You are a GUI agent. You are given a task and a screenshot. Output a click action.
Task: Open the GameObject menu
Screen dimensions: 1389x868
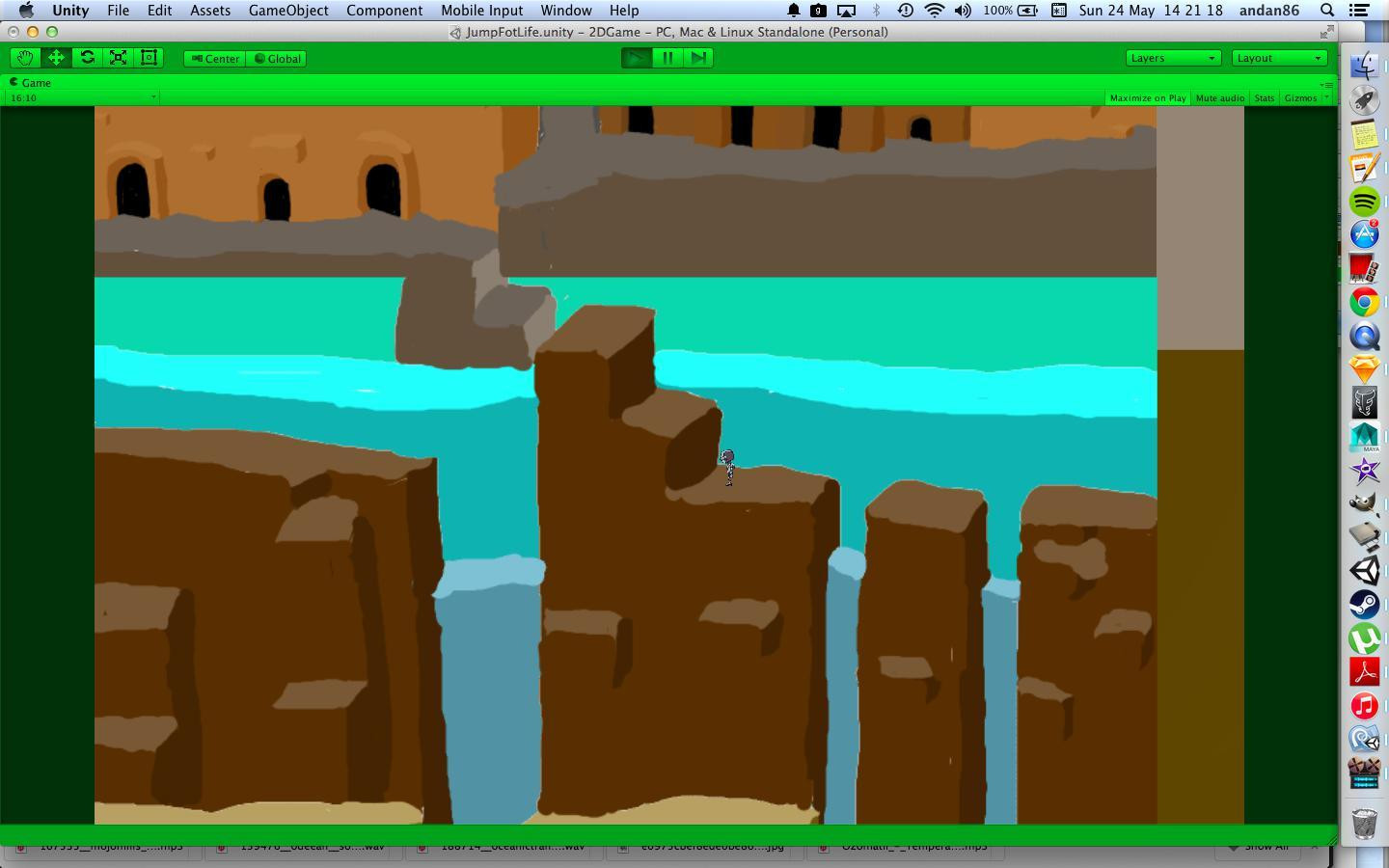[x=288, y=11]
